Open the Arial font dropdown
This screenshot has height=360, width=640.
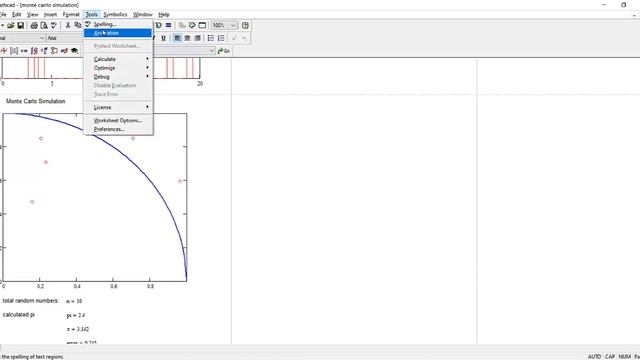(65, 38)
